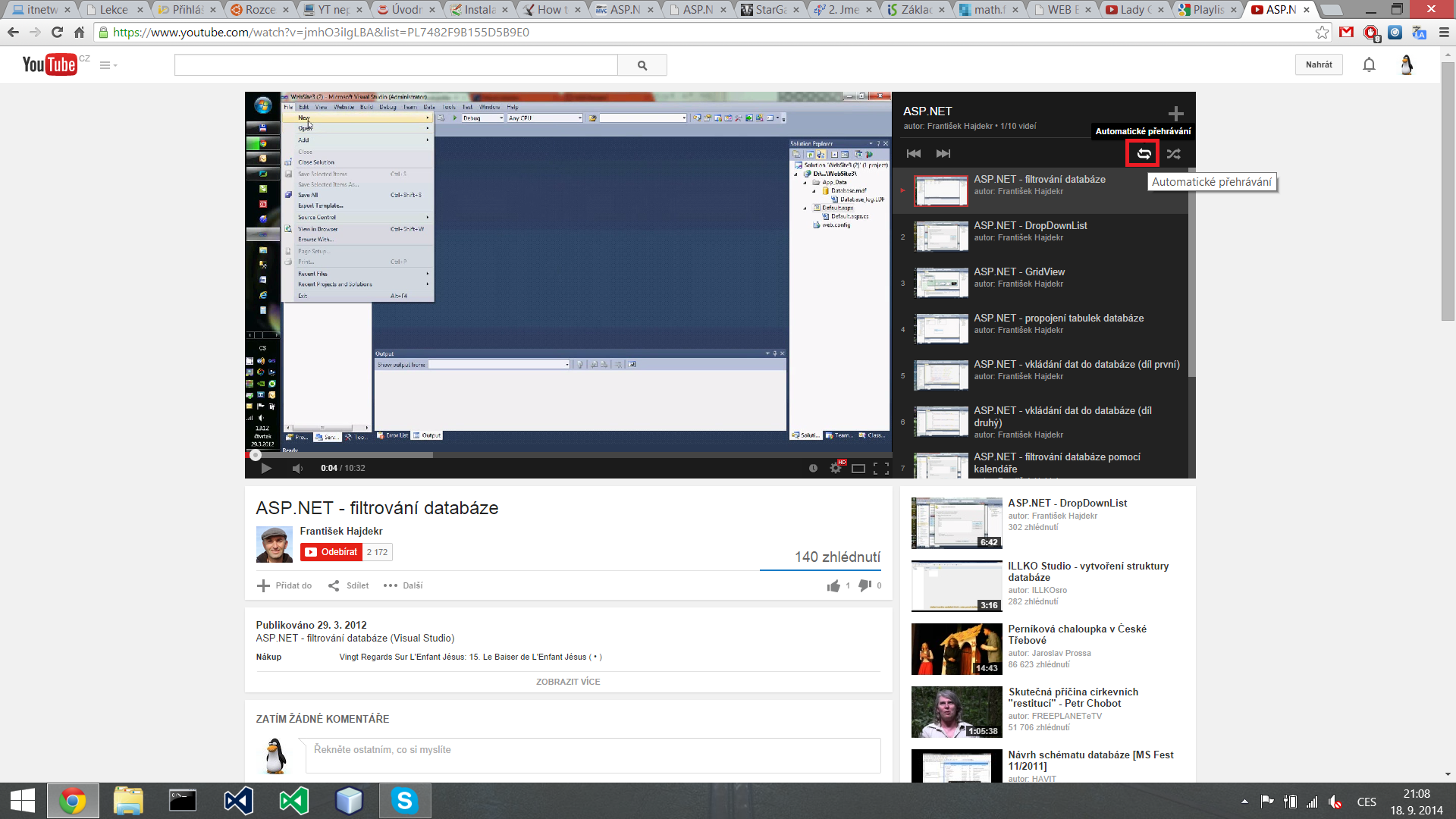Toggle playlist shuffle
Image resolution: width=1456 pixels, height=819 pixels.
[x=1174, y=154]
